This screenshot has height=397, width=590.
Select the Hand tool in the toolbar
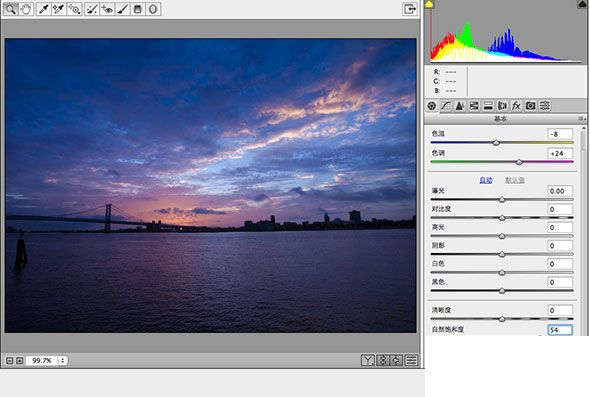[x=26, y=9]
